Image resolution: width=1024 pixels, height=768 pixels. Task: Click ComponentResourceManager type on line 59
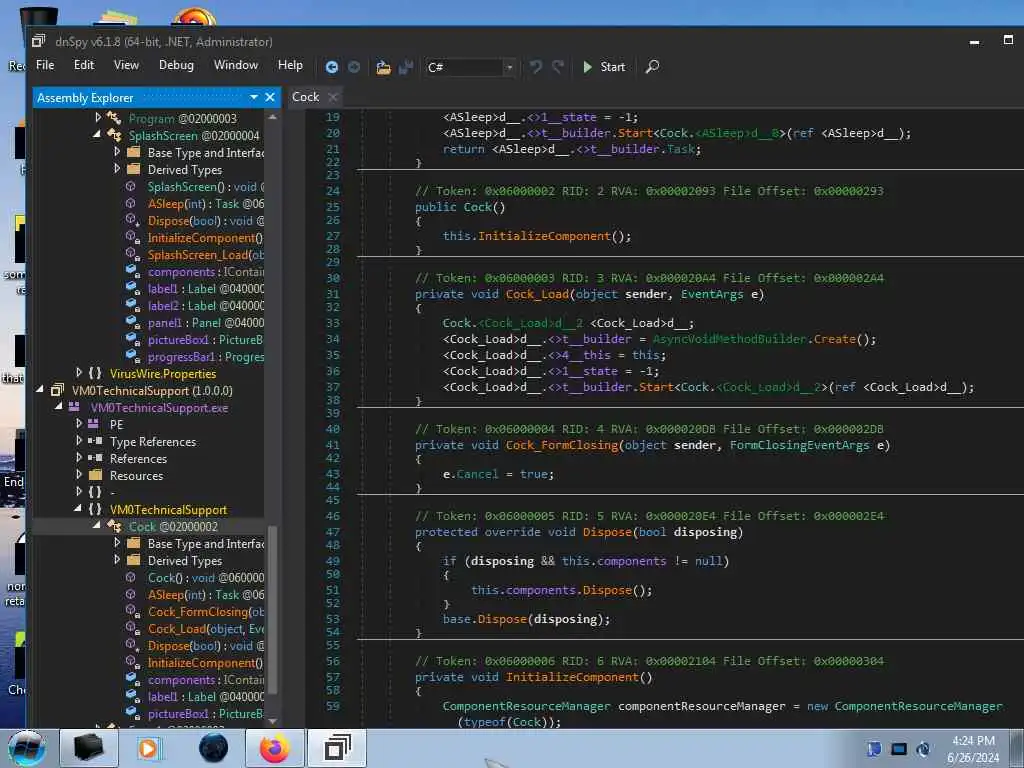click(x=526, y=706)
